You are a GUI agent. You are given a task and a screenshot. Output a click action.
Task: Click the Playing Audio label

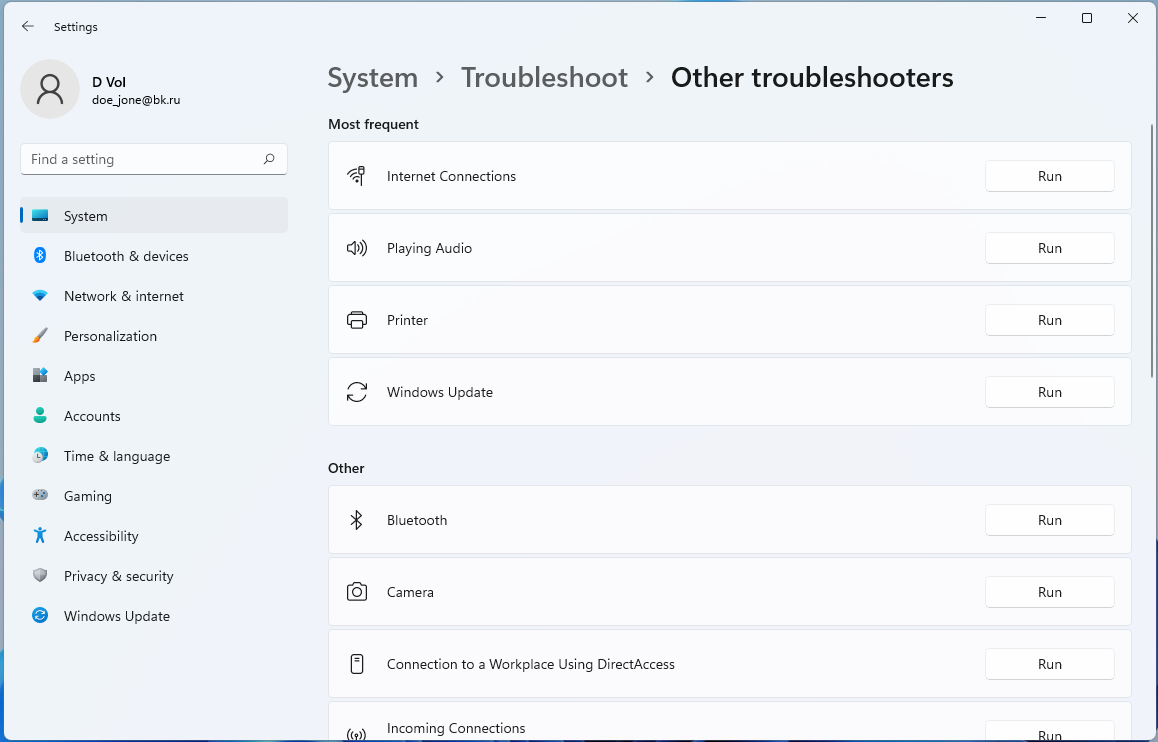[429, 248]
